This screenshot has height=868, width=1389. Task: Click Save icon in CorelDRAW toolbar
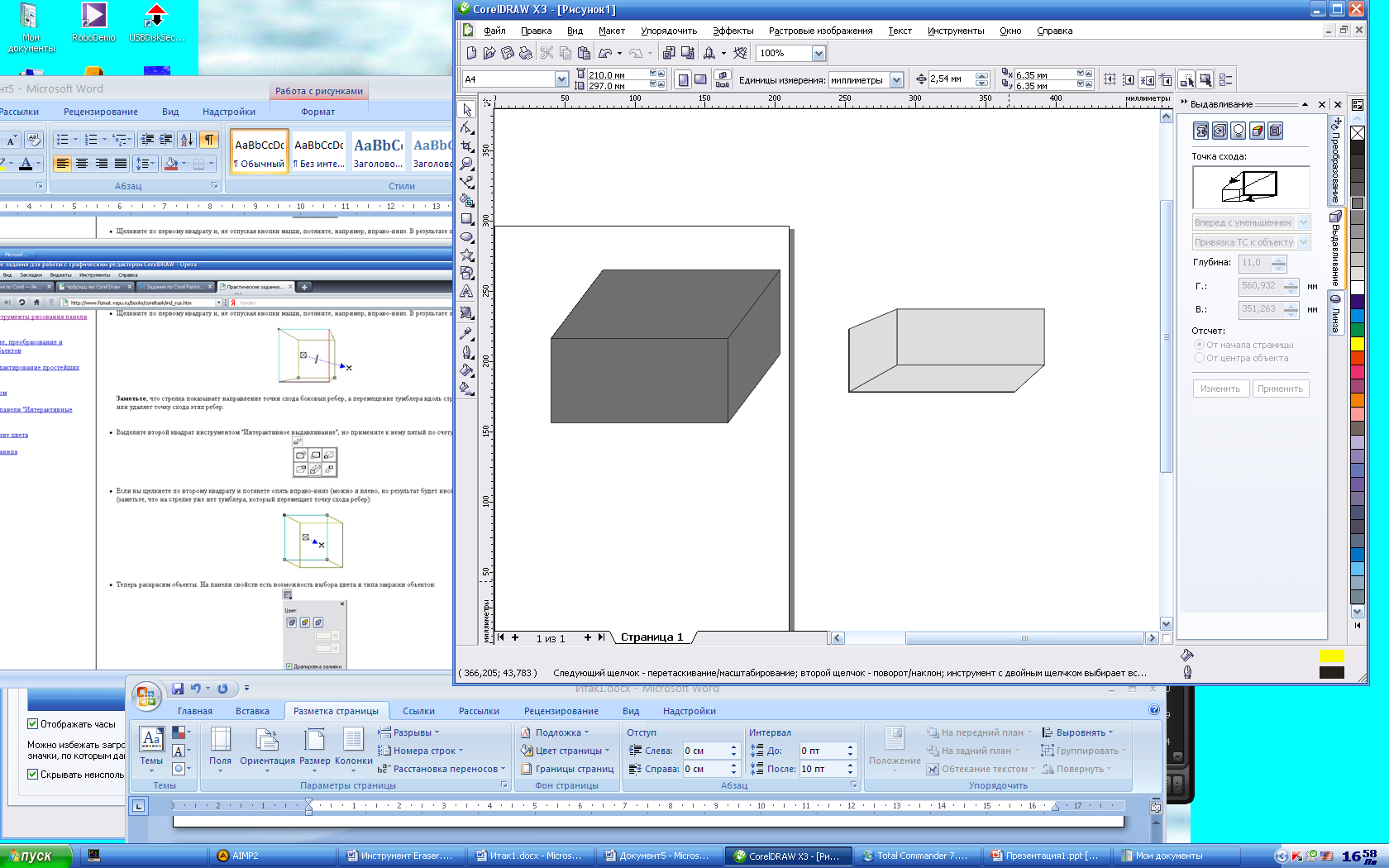click(x=508, y=53)
